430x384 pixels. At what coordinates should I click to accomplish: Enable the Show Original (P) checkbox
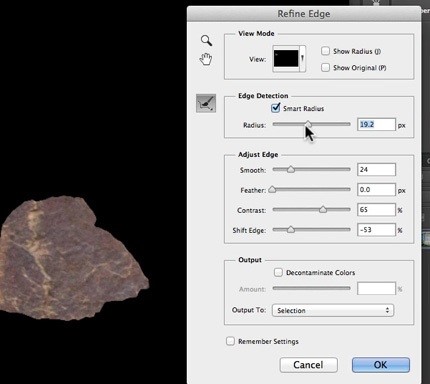tap(325, 67)
